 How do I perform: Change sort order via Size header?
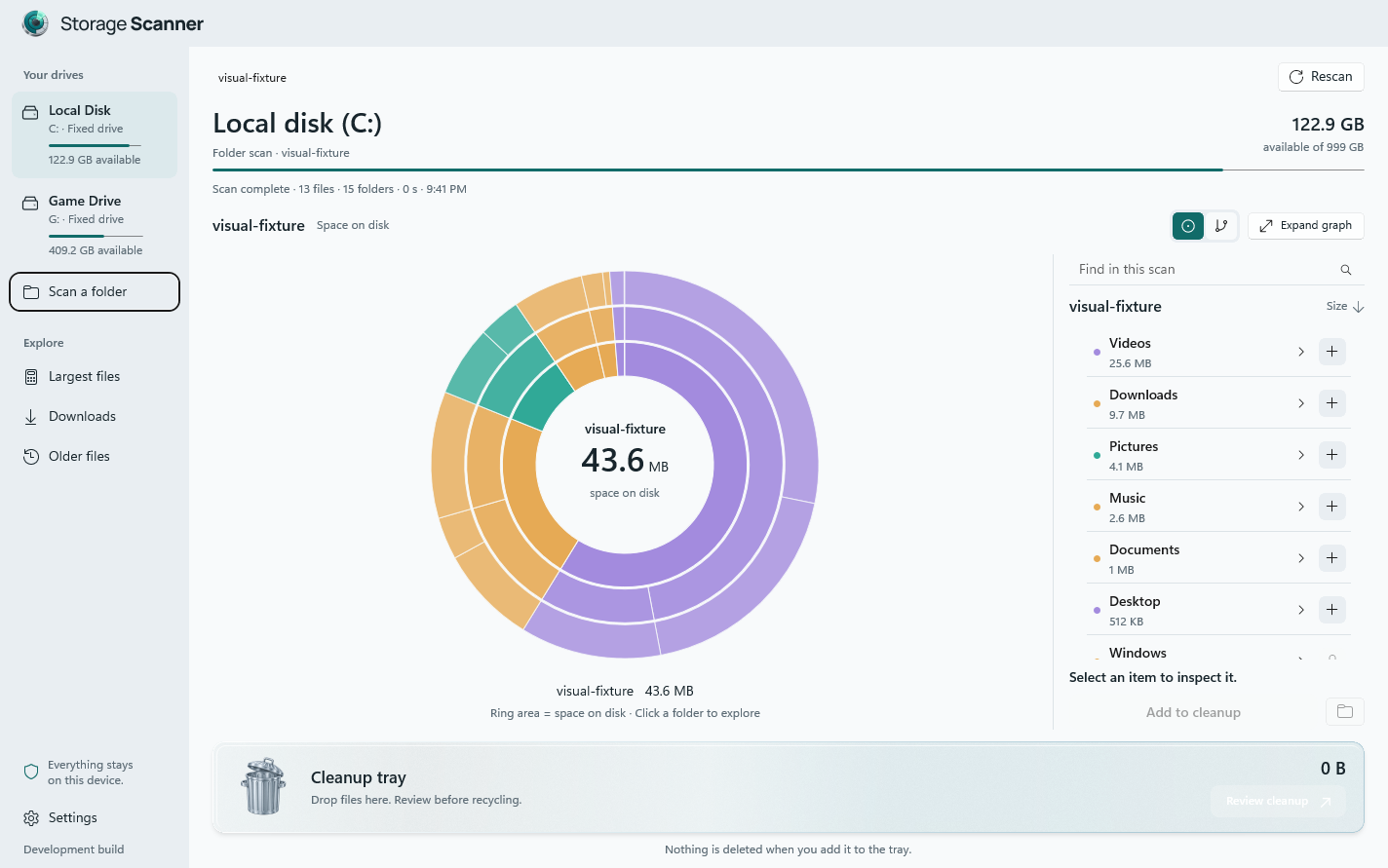[x=1344, y=307]
